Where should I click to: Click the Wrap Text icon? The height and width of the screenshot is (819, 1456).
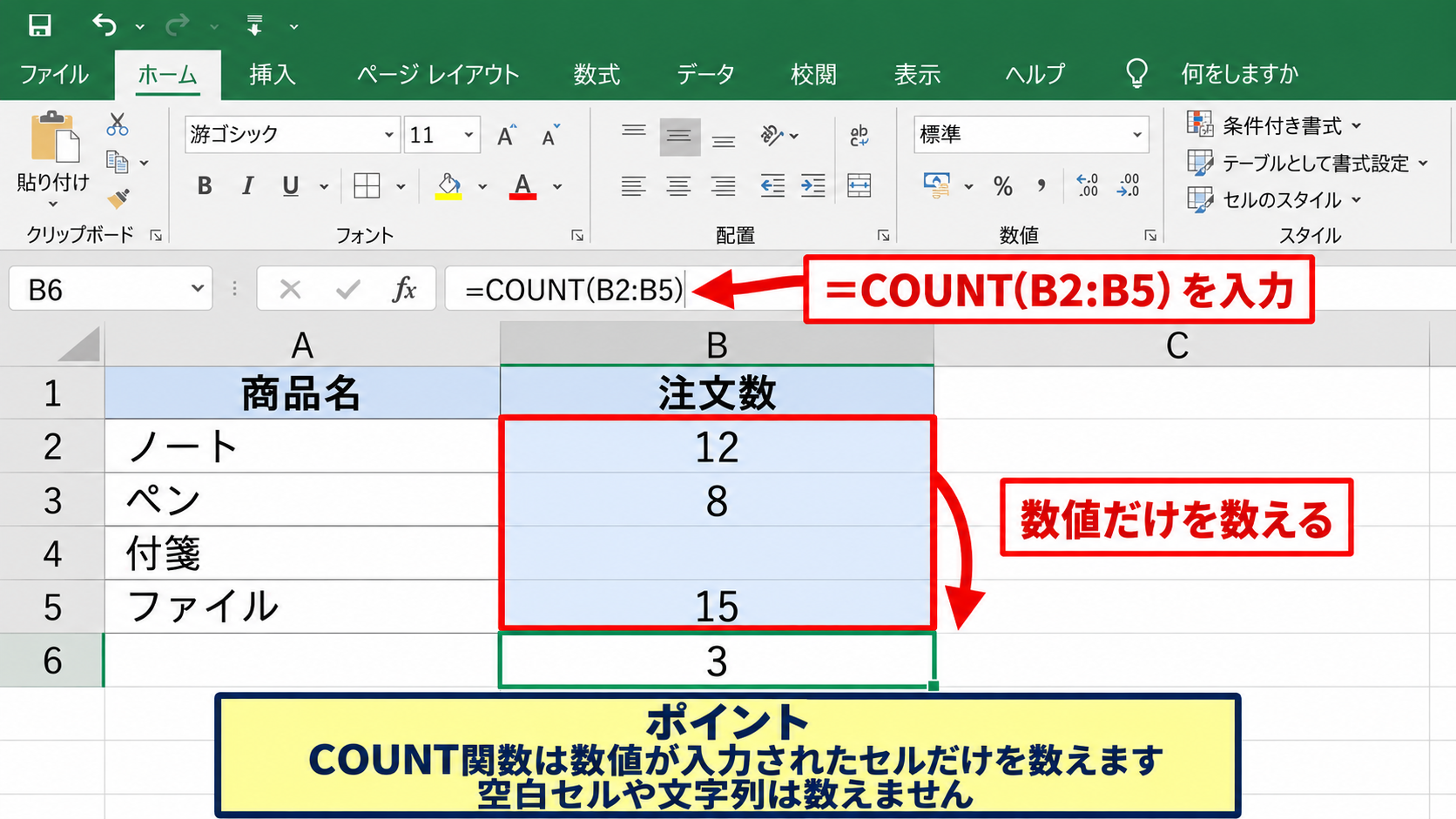[859, 135]
